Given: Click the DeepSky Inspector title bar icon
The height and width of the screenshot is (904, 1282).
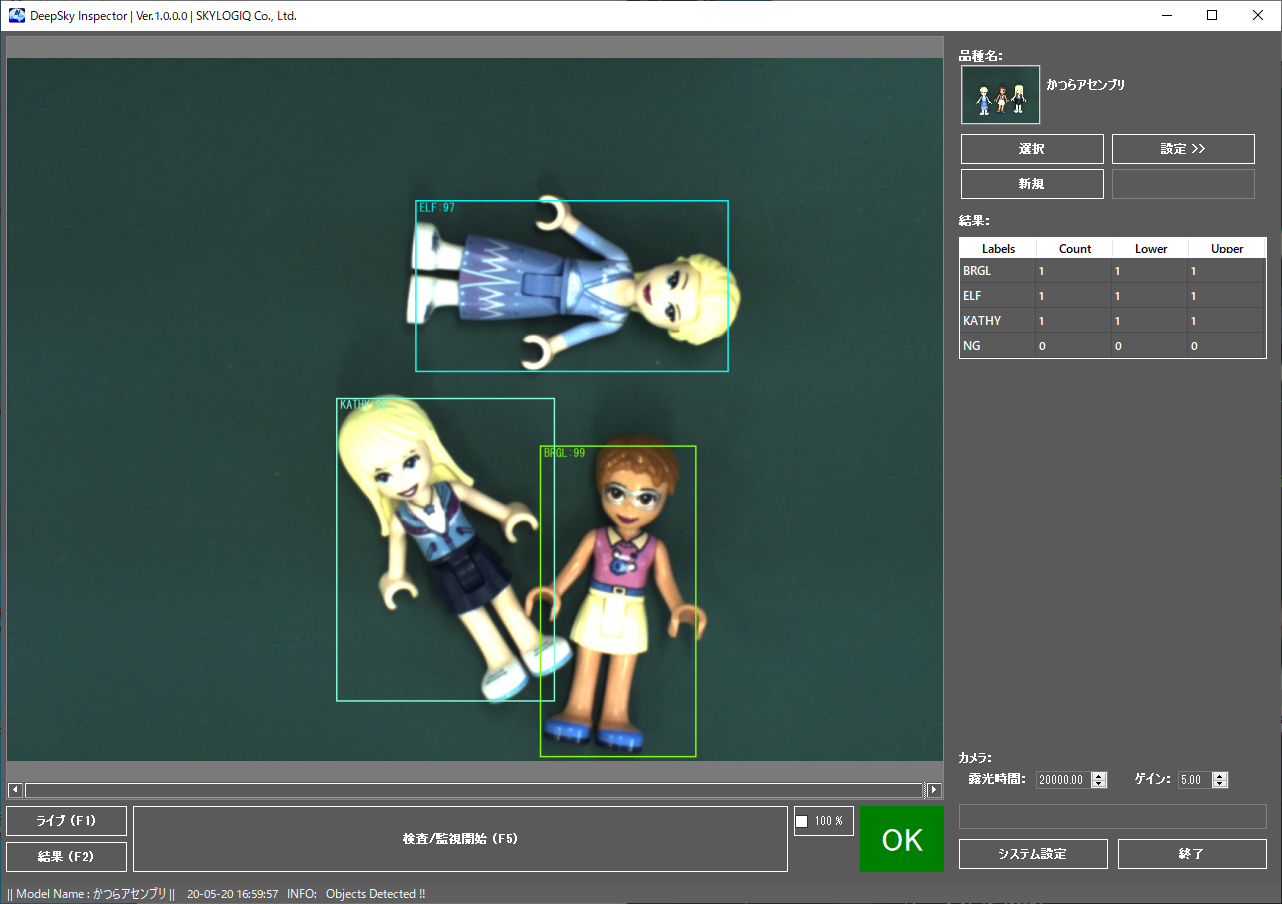Looking at the screenshot, I should coord(17,16).
